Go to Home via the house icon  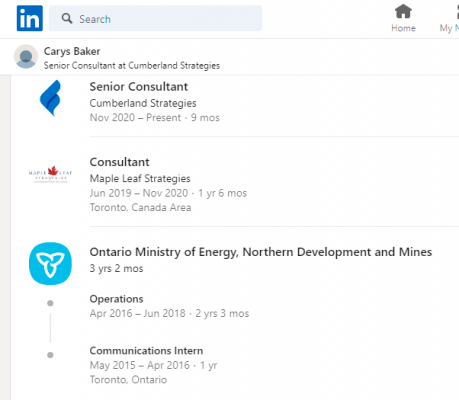click(x=403, y=11)
